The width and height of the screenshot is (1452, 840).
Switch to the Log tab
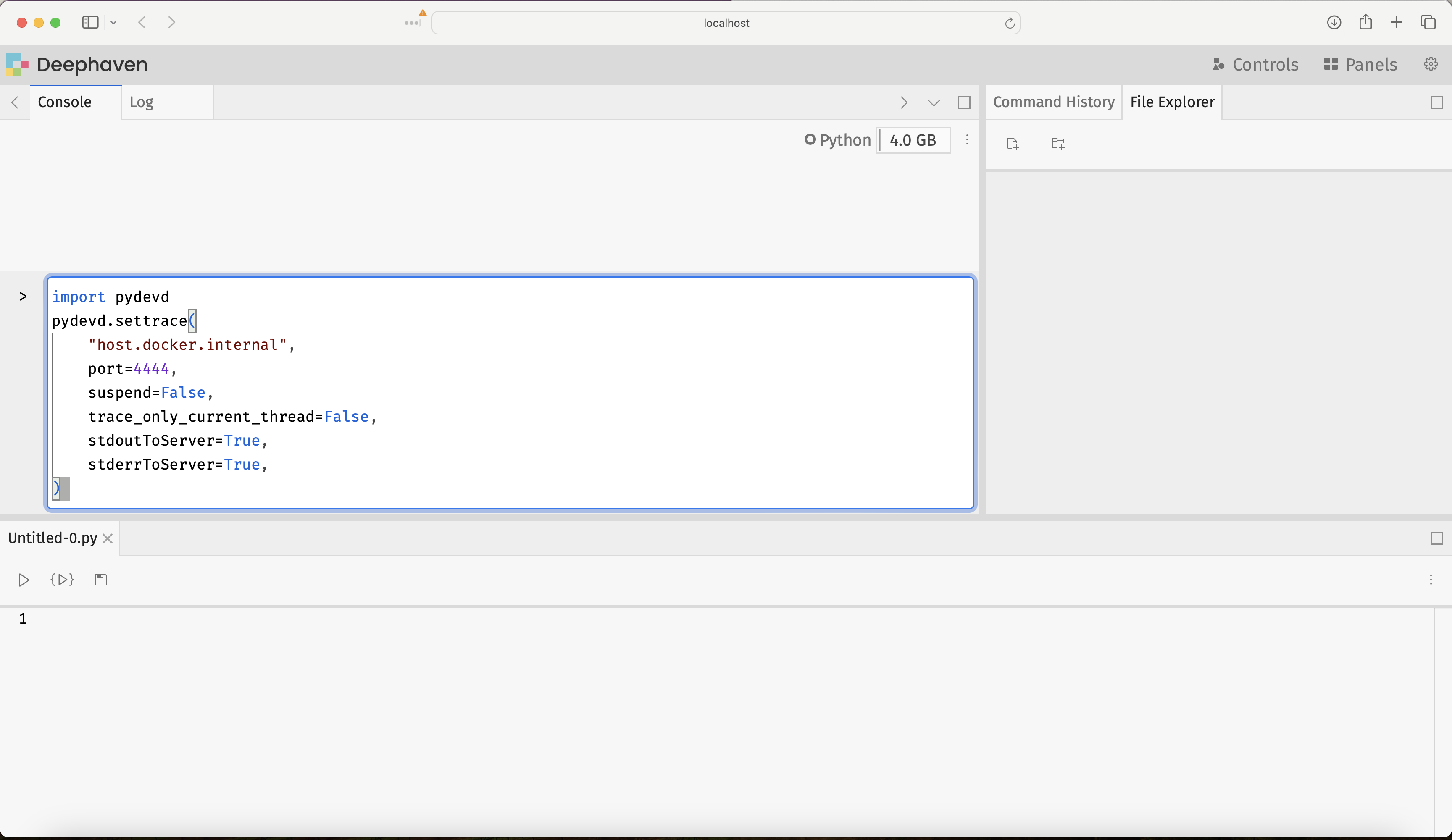point(142,102)
